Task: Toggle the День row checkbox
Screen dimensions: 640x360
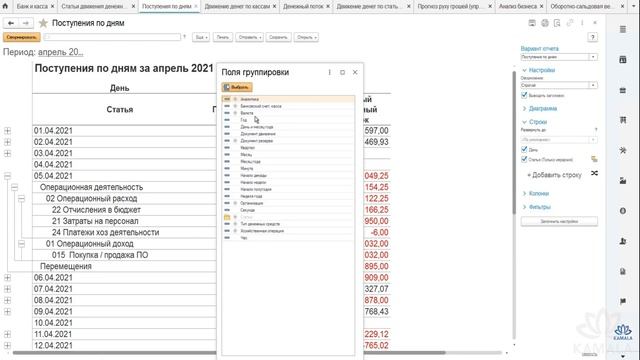Action: point(524,149)
